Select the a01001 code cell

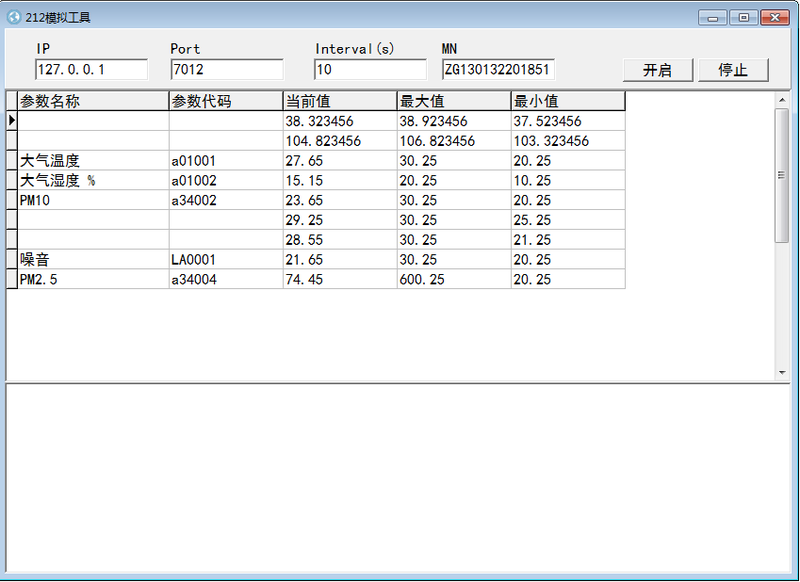226,161
